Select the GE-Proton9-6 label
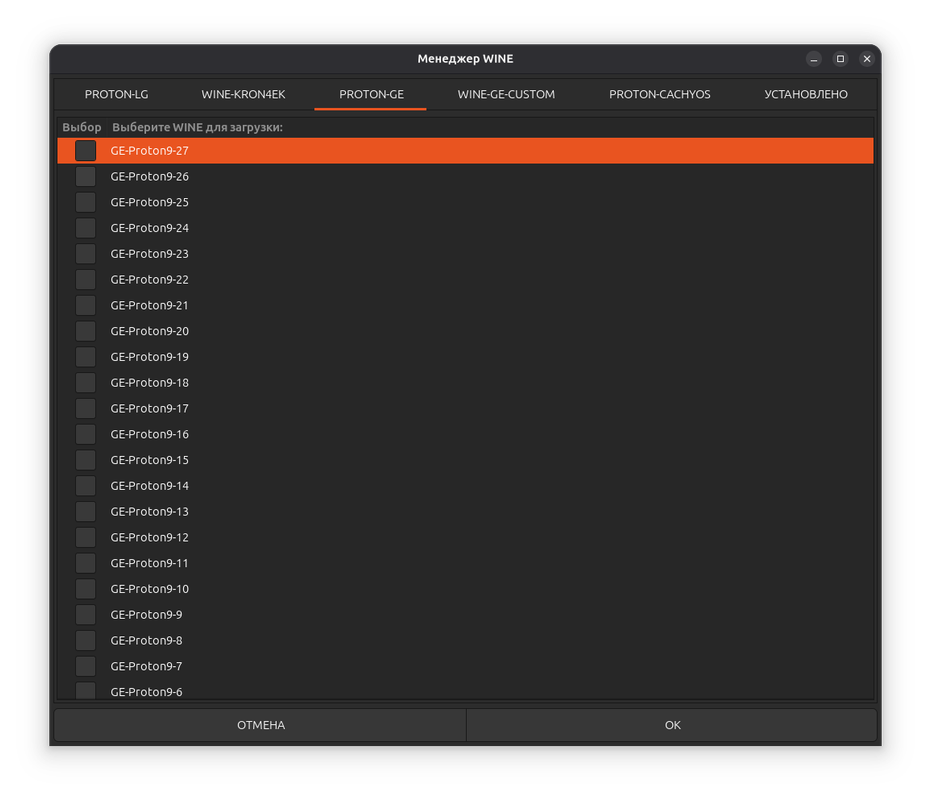This screenshot has width=931, height=800. tap(146, 692)
